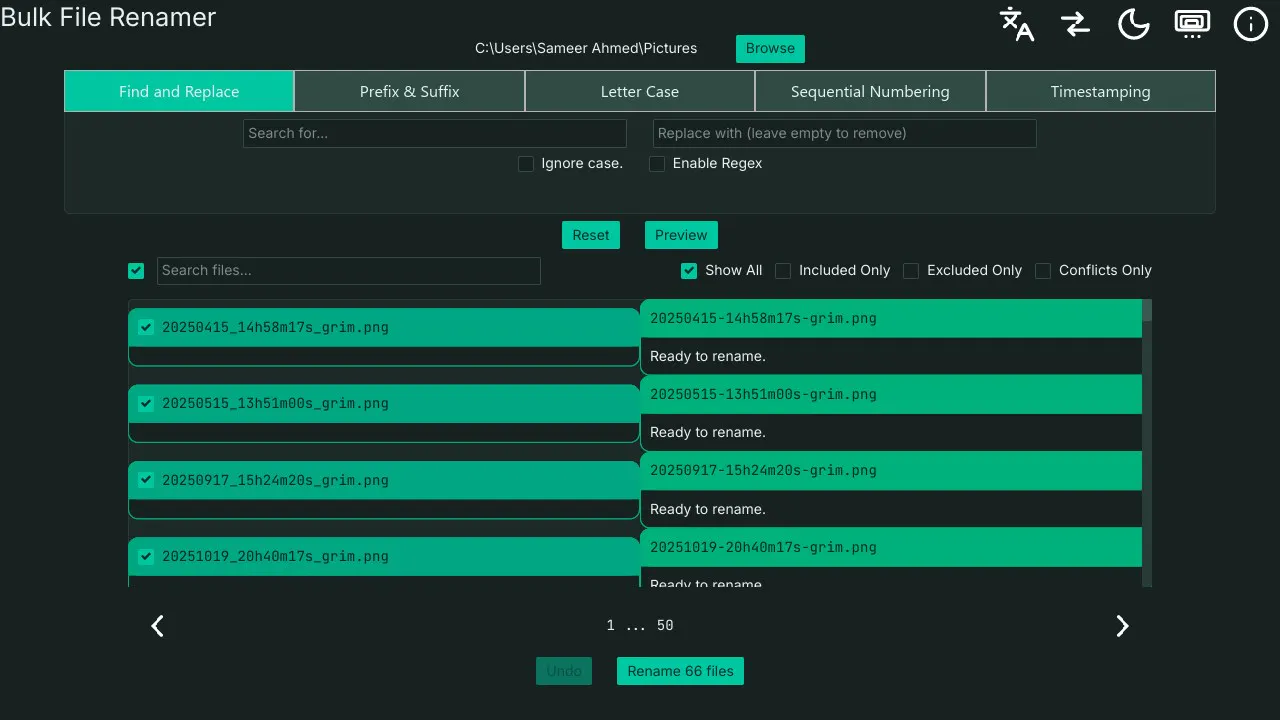Check the Enable Regex option
Image resolution: width=1280 pixels, height=720 pixels.
point(657,164)
